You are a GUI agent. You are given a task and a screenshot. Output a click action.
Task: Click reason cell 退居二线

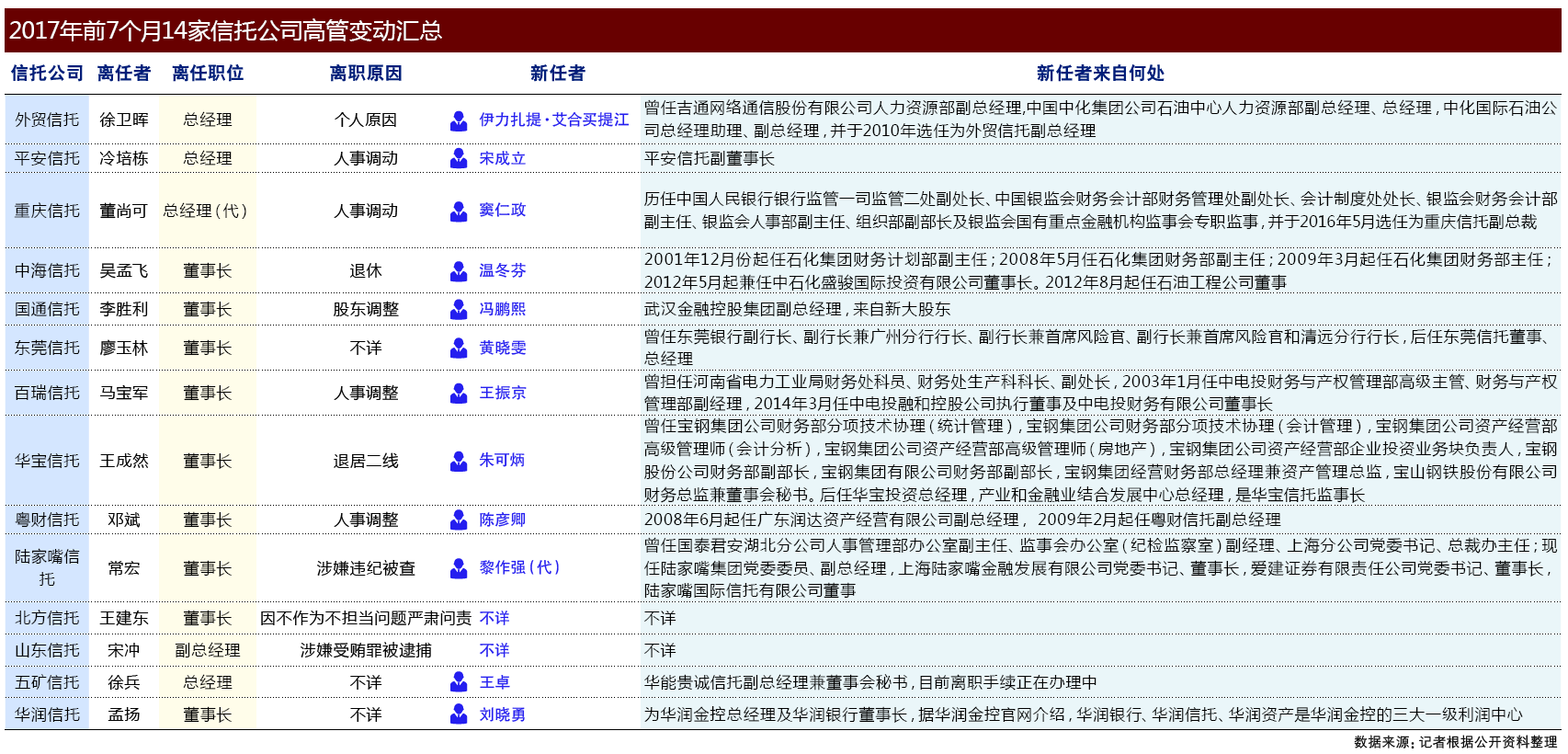coord(366,461)
